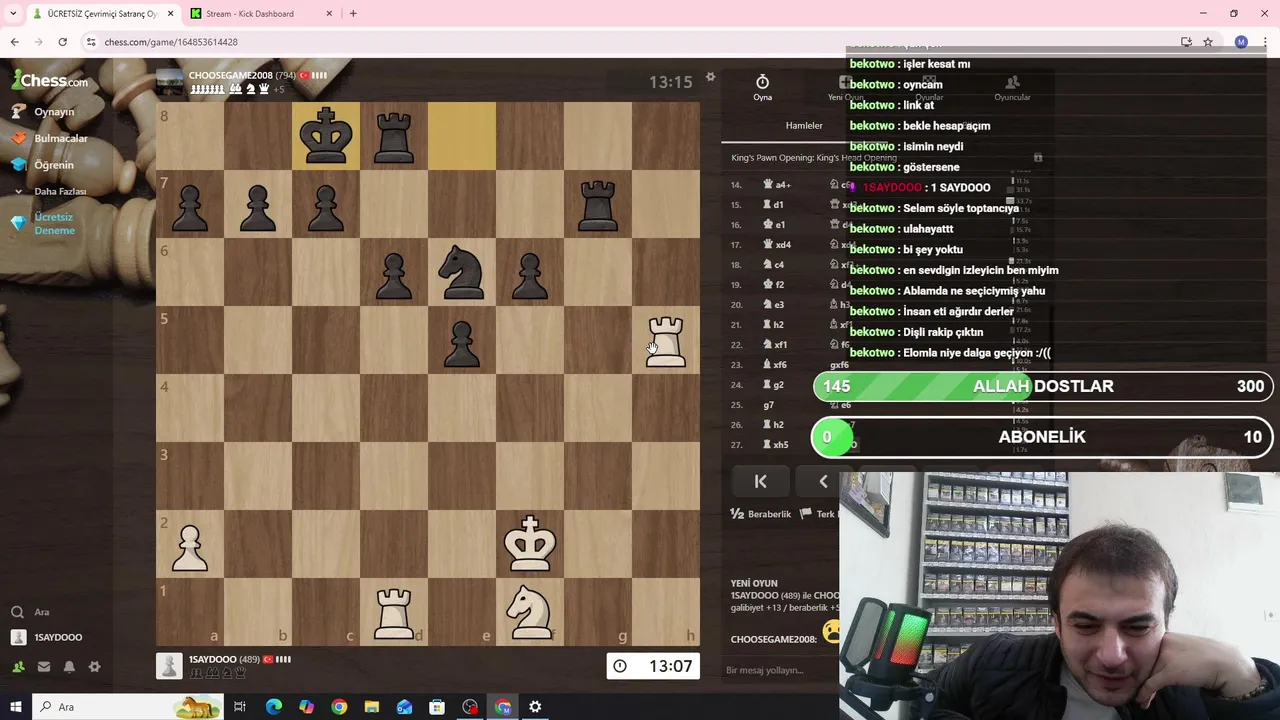Click the 13:07 player clock
The width and height of the screenshot is (1280, 720).
click(x=653, y=666)
